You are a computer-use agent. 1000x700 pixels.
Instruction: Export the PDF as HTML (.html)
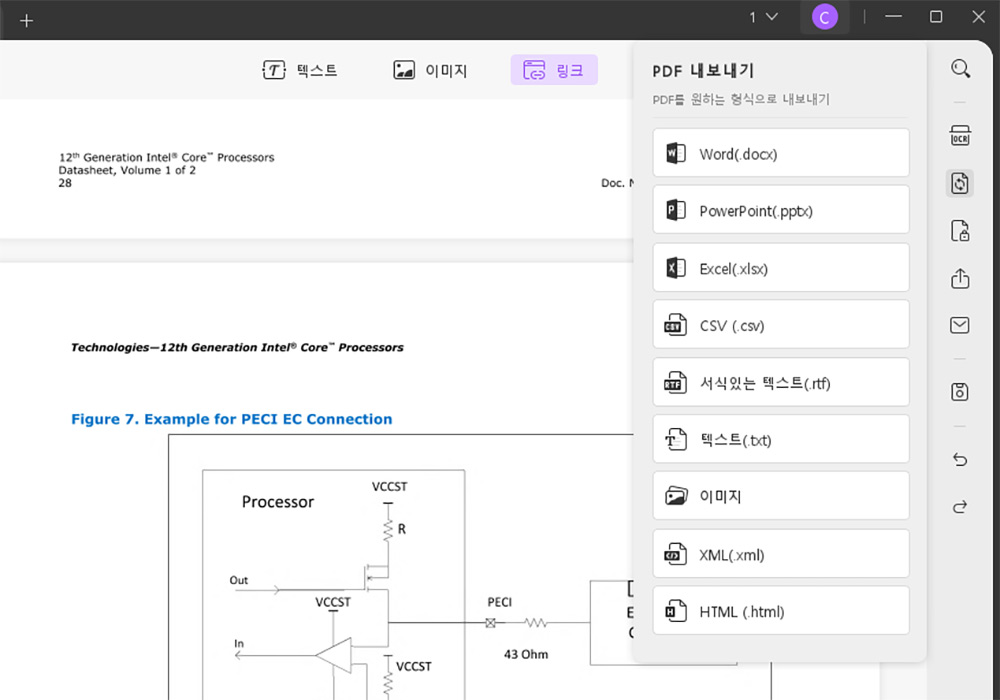[x=781, y=611]
